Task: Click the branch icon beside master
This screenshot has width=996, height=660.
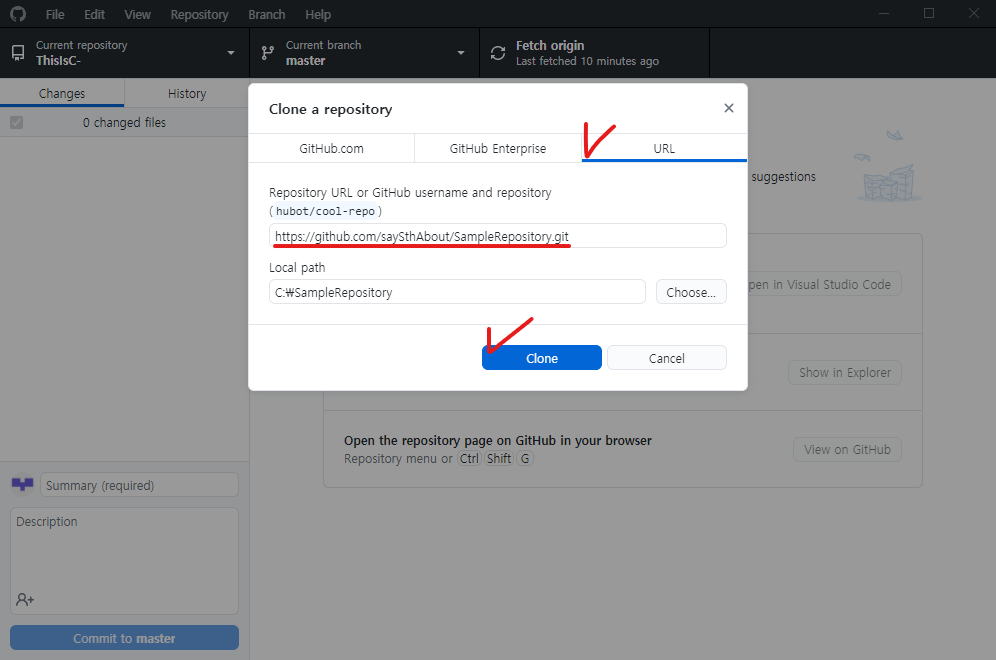Action: (267, 53)
